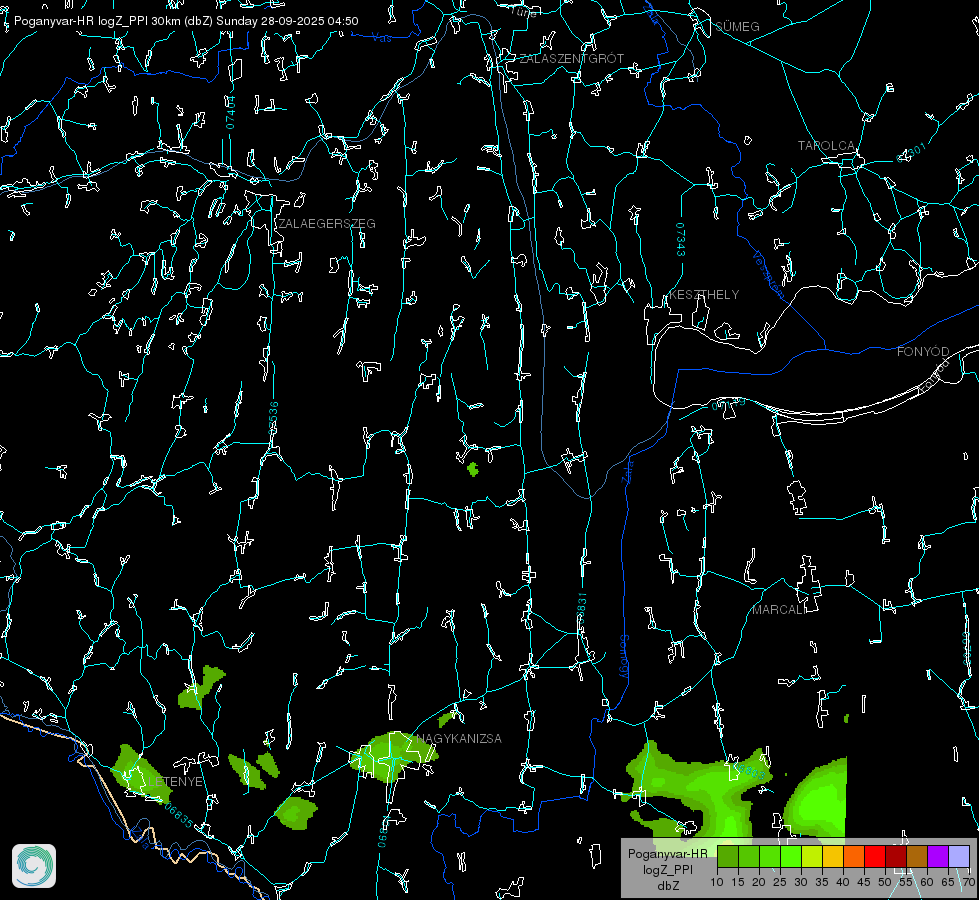Click the legend scale value 70
979x900 pixels.
pyautogui.click(x=968, y=882)
